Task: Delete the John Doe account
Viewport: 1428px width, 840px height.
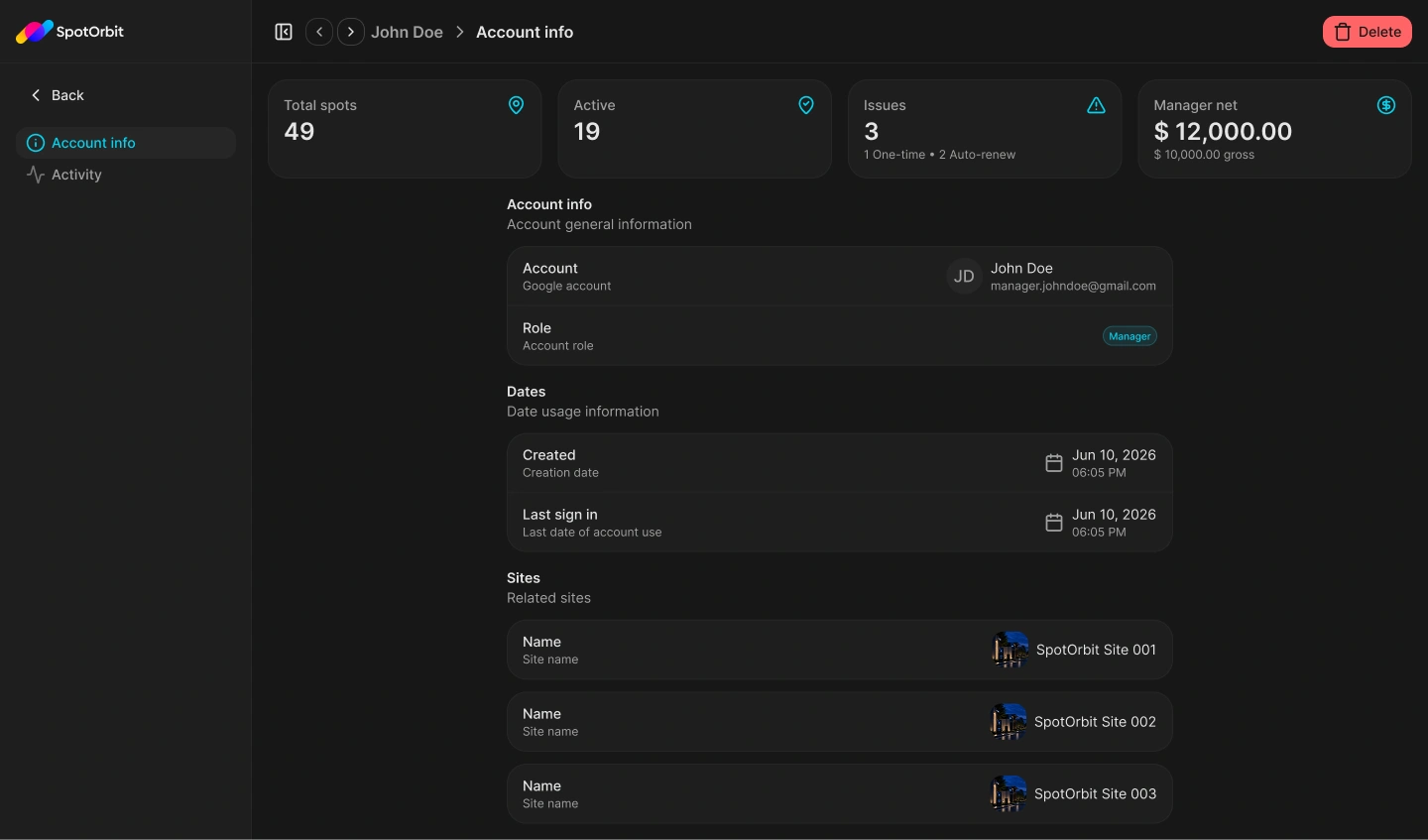Action: coord(1368,32)
